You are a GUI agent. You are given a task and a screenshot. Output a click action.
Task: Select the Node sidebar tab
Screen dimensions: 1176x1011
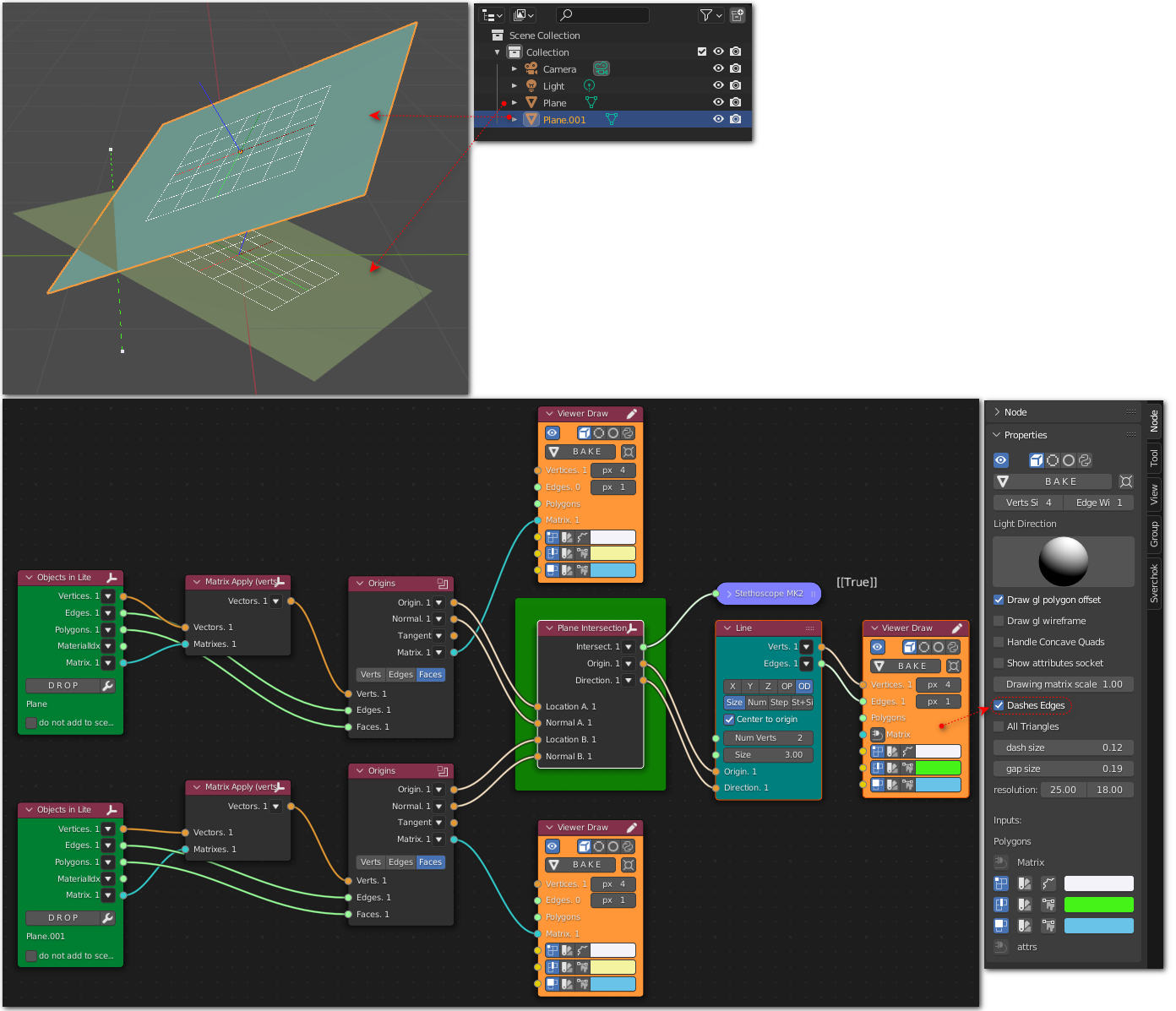pyautogui.click(x=1155, y=420)
